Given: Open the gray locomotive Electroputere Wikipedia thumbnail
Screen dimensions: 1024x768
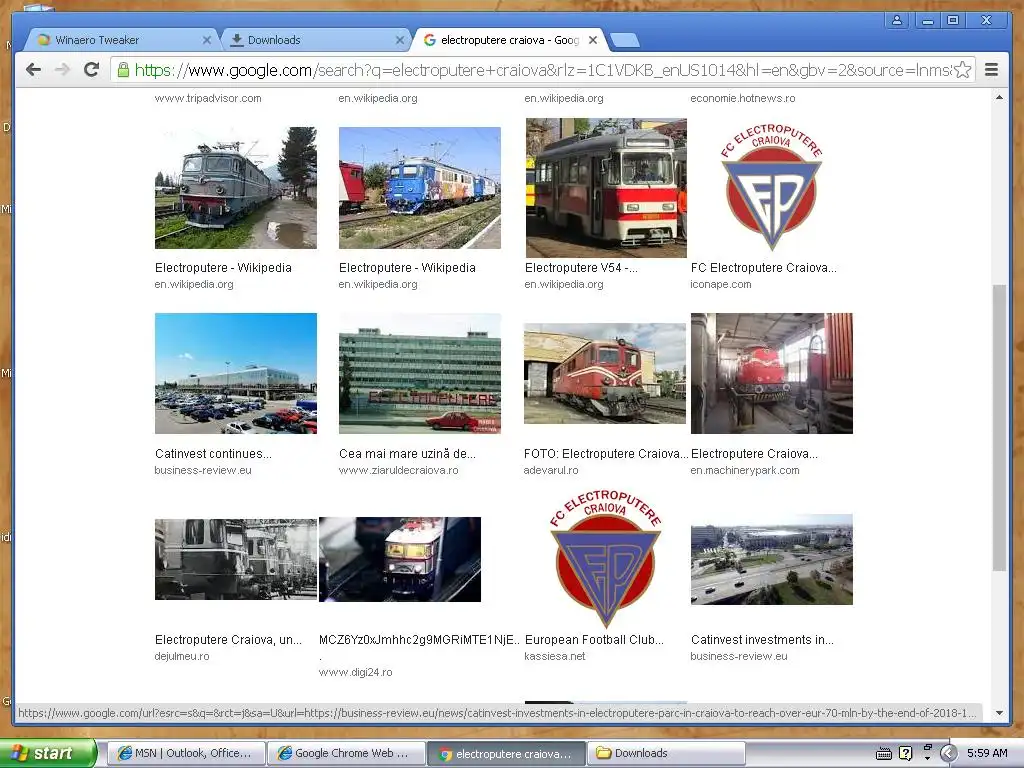Looking at the screenshot, I should click(x=236, y=188).
